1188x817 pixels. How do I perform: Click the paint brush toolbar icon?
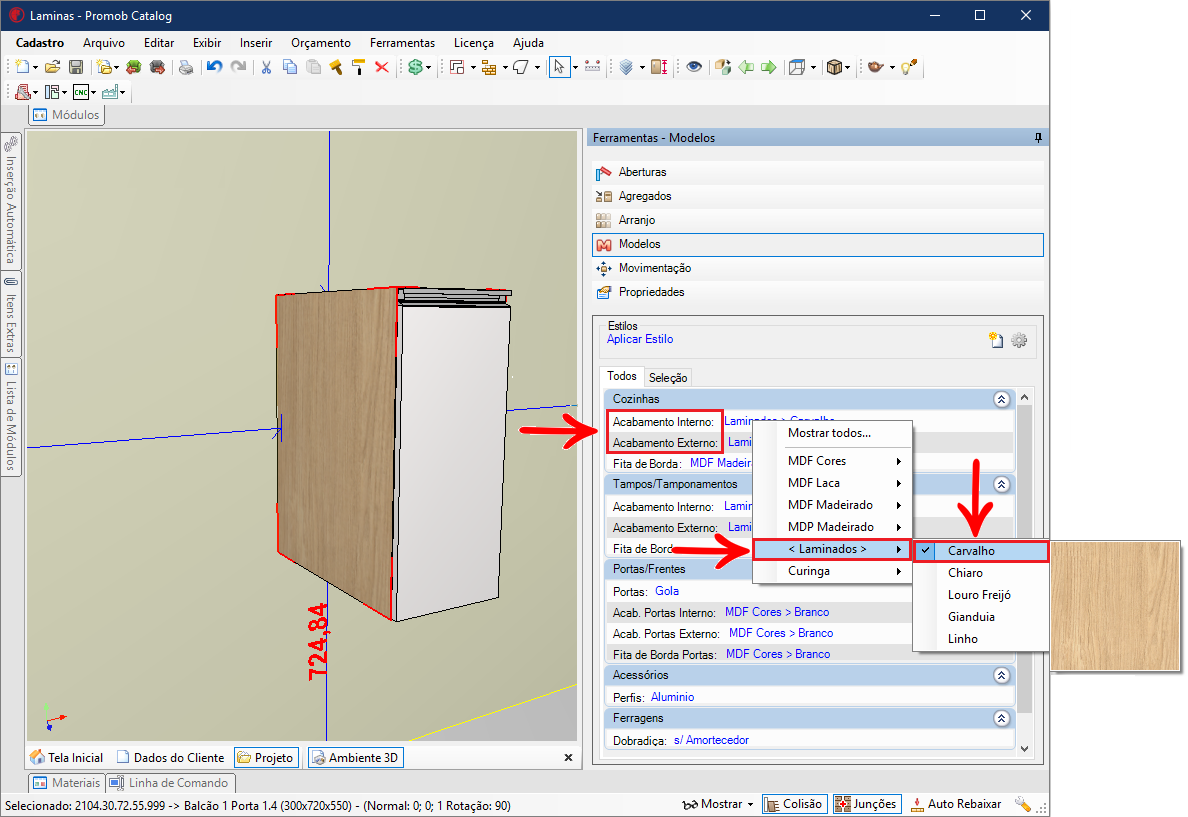(336, 67)
